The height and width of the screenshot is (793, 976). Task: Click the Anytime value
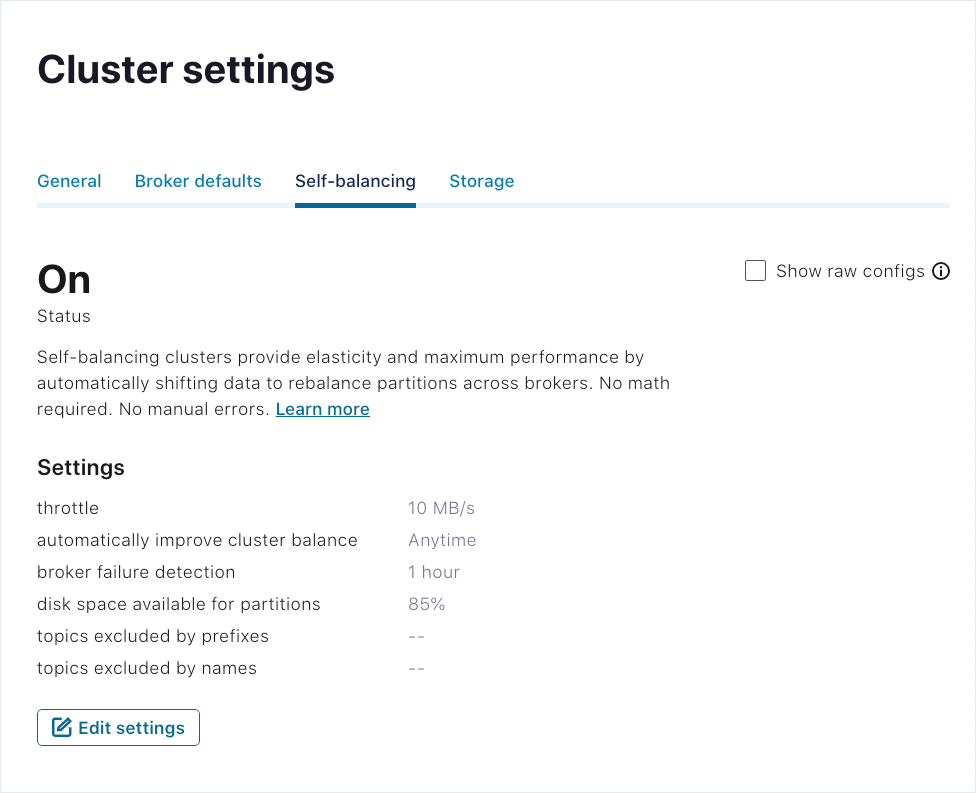[442, 540]
